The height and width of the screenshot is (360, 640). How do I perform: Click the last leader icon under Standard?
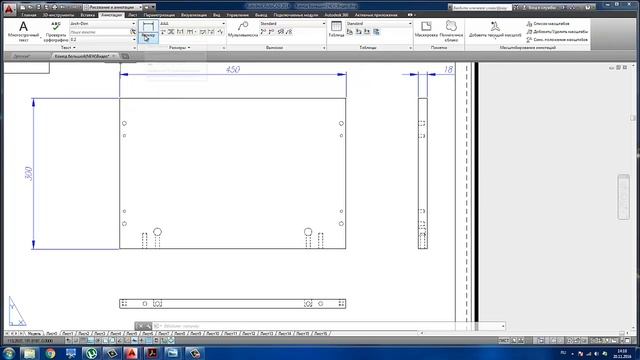289,31
